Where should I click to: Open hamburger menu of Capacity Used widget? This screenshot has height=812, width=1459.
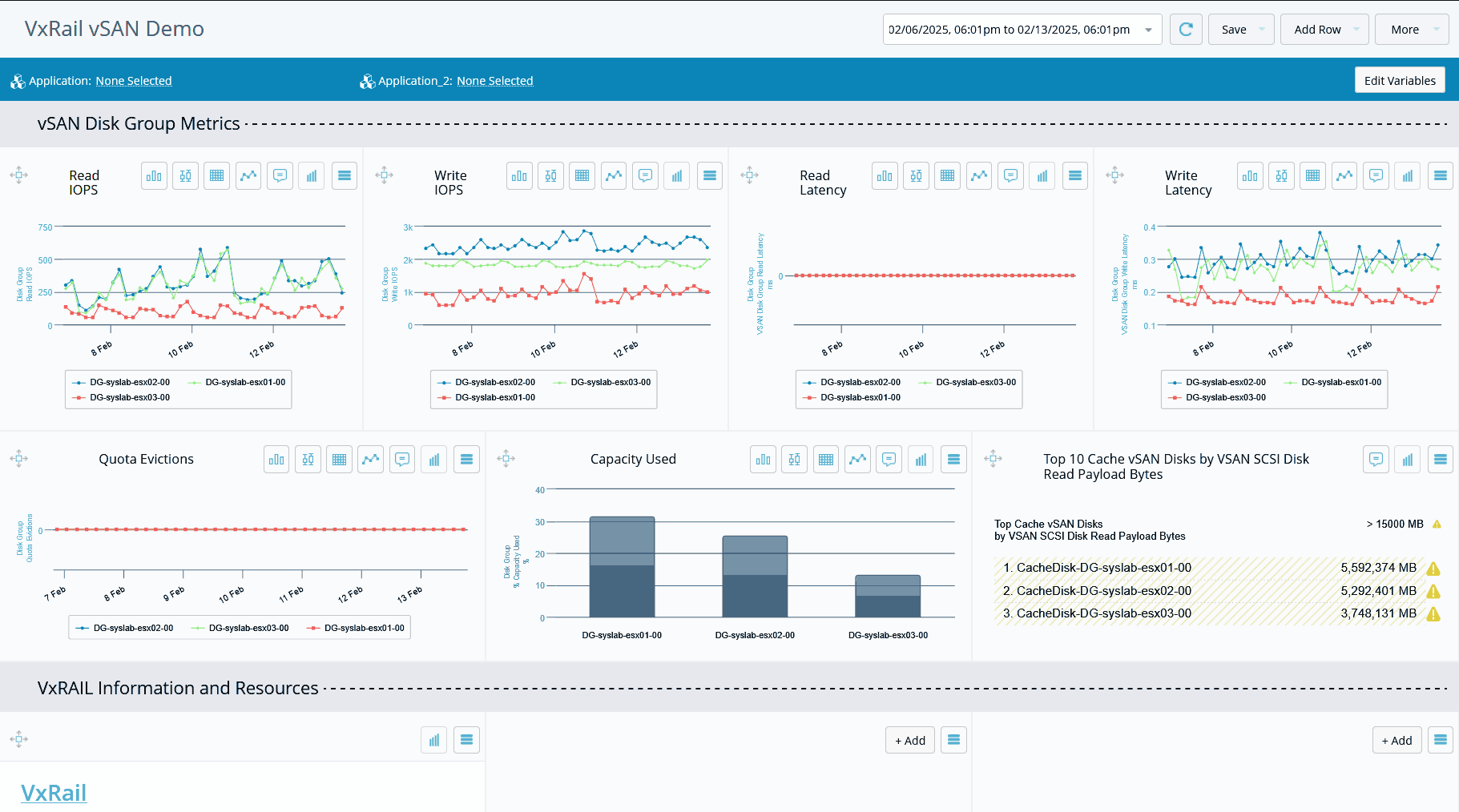(953, 459)
